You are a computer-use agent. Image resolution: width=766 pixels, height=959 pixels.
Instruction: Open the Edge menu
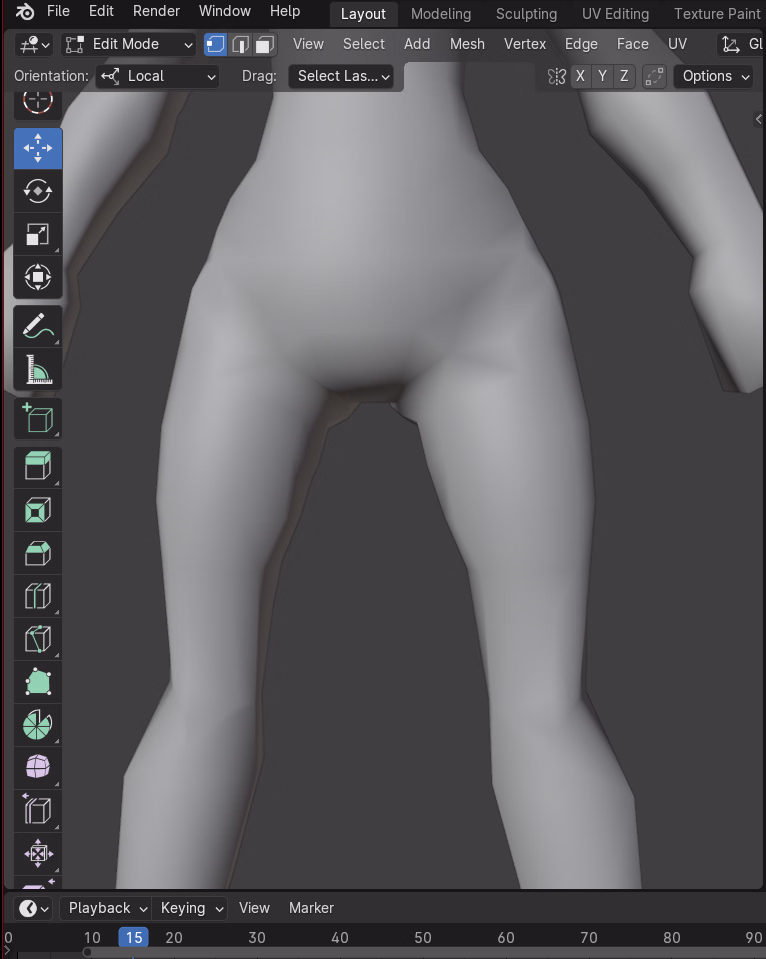pyautogui.click(x=581, y=44)
